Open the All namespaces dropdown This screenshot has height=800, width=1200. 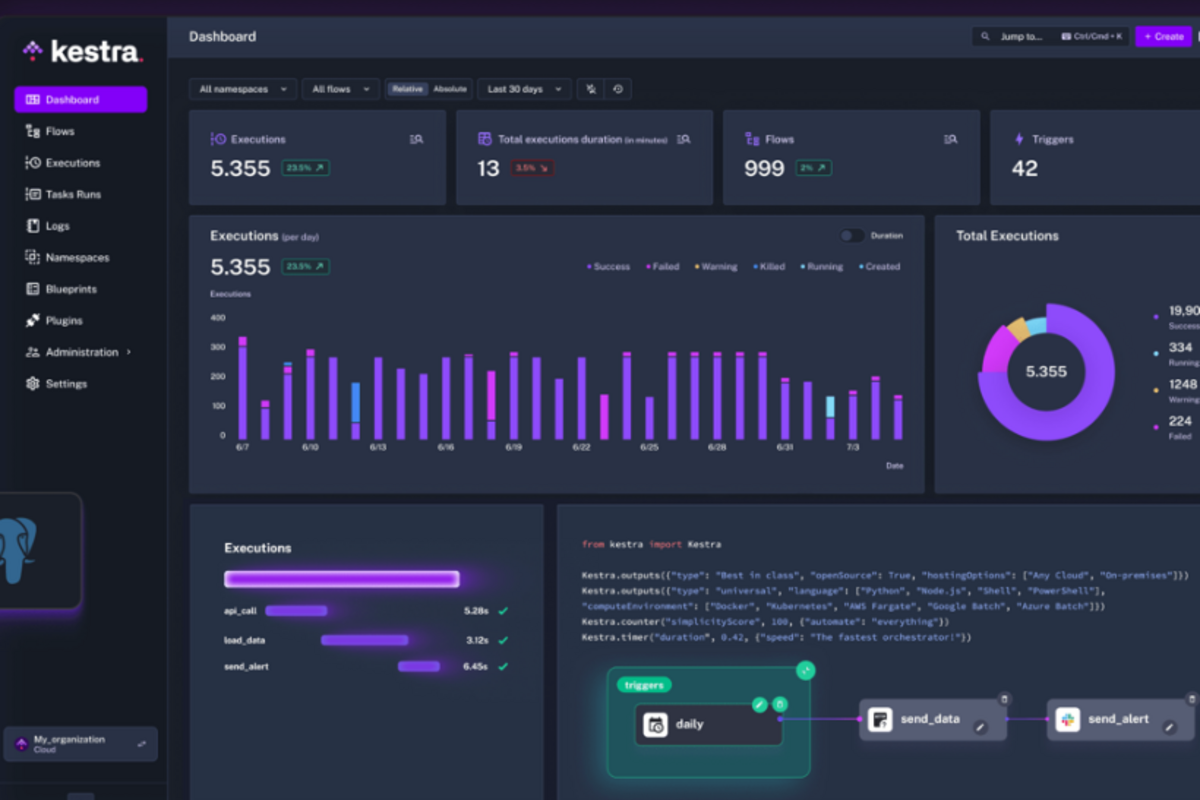(243, 89)
